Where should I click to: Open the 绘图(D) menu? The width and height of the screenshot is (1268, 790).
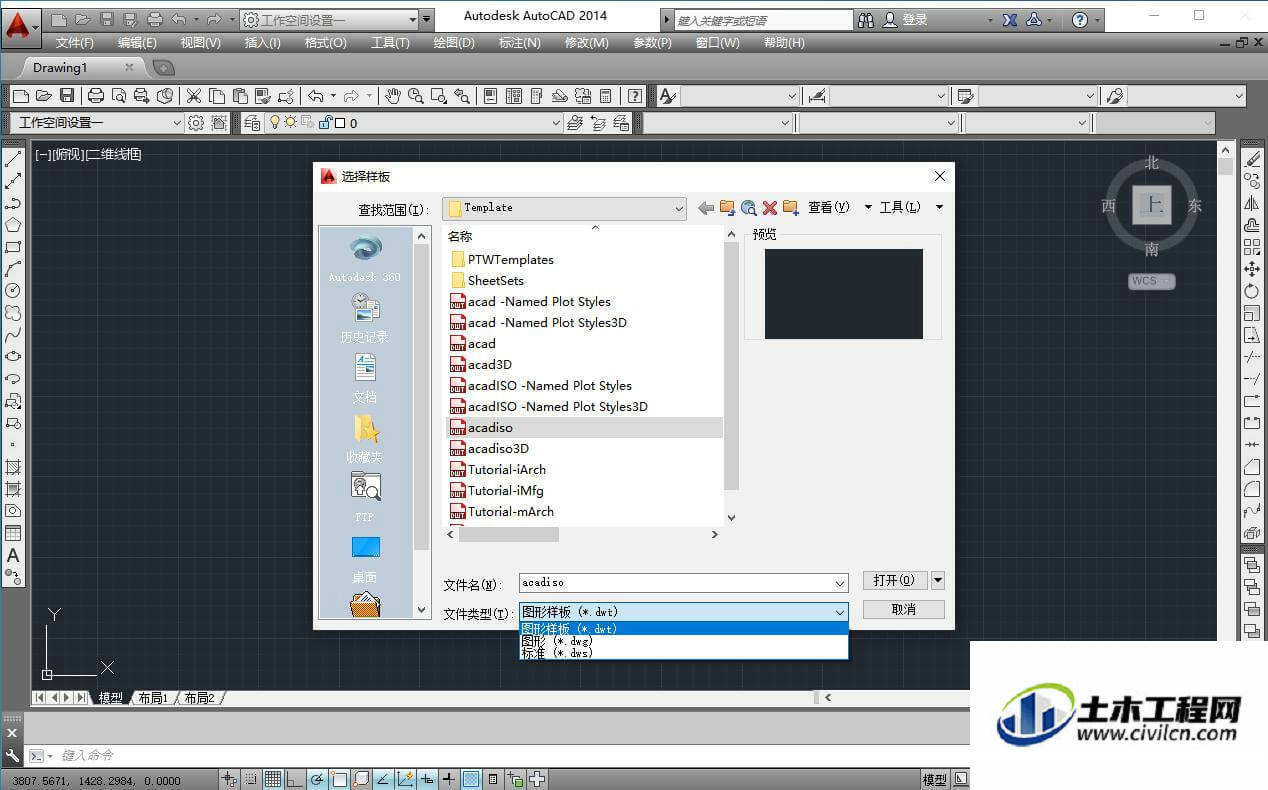pos(454,43)
